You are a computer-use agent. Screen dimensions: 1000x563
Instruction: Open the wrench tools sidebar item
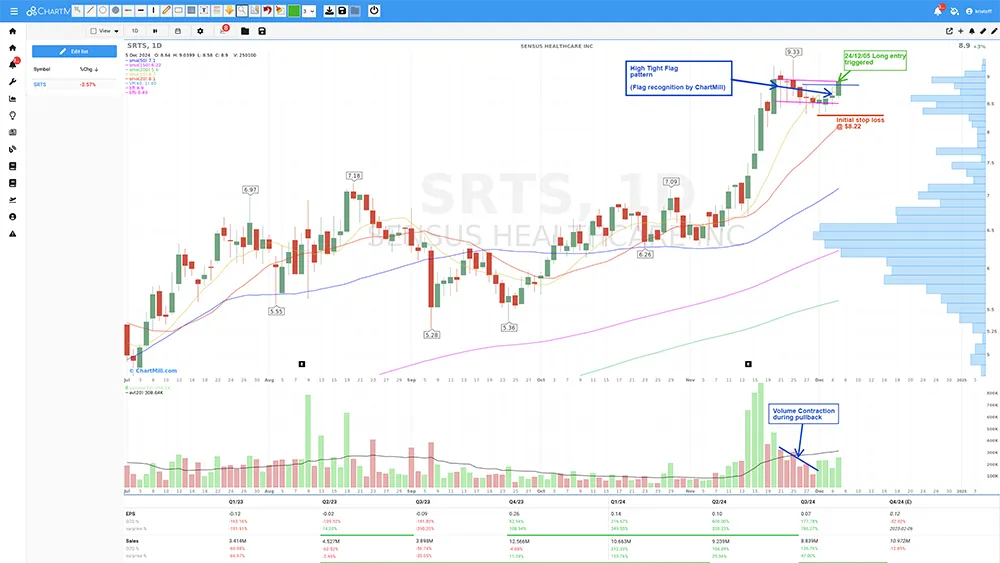12,82
